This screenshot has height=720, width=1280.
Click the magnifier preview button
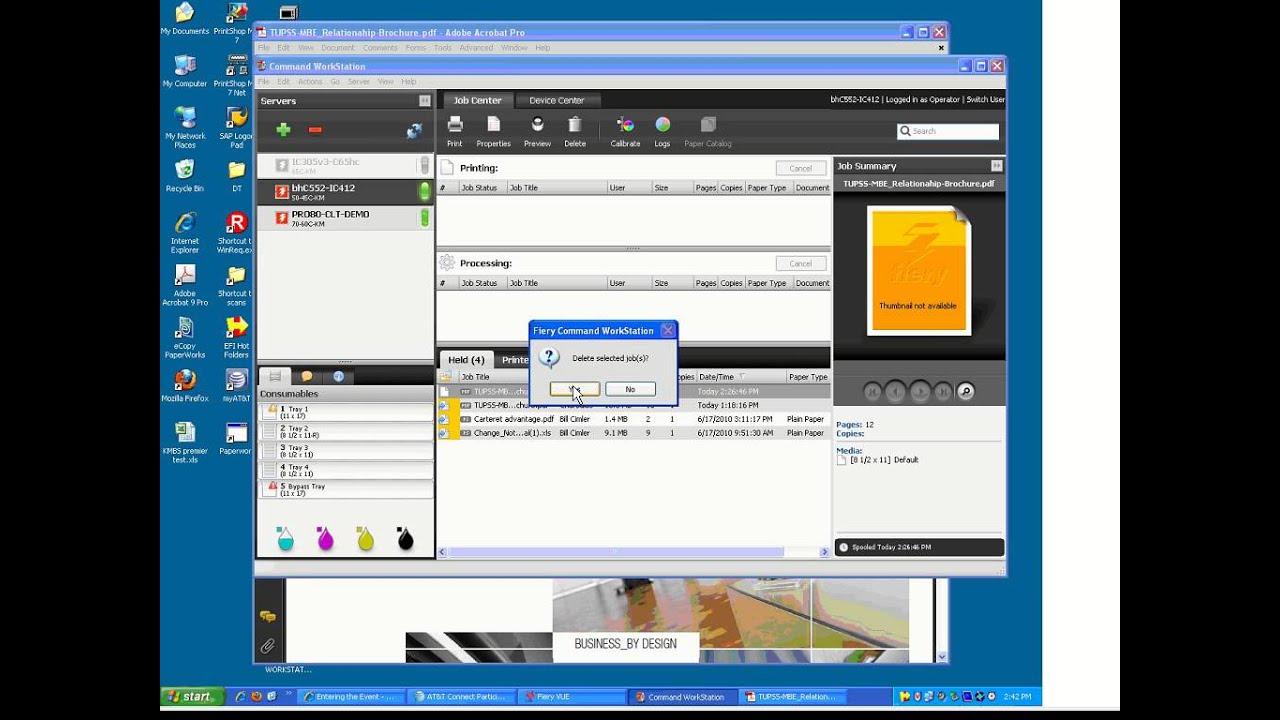click(966, 392)
